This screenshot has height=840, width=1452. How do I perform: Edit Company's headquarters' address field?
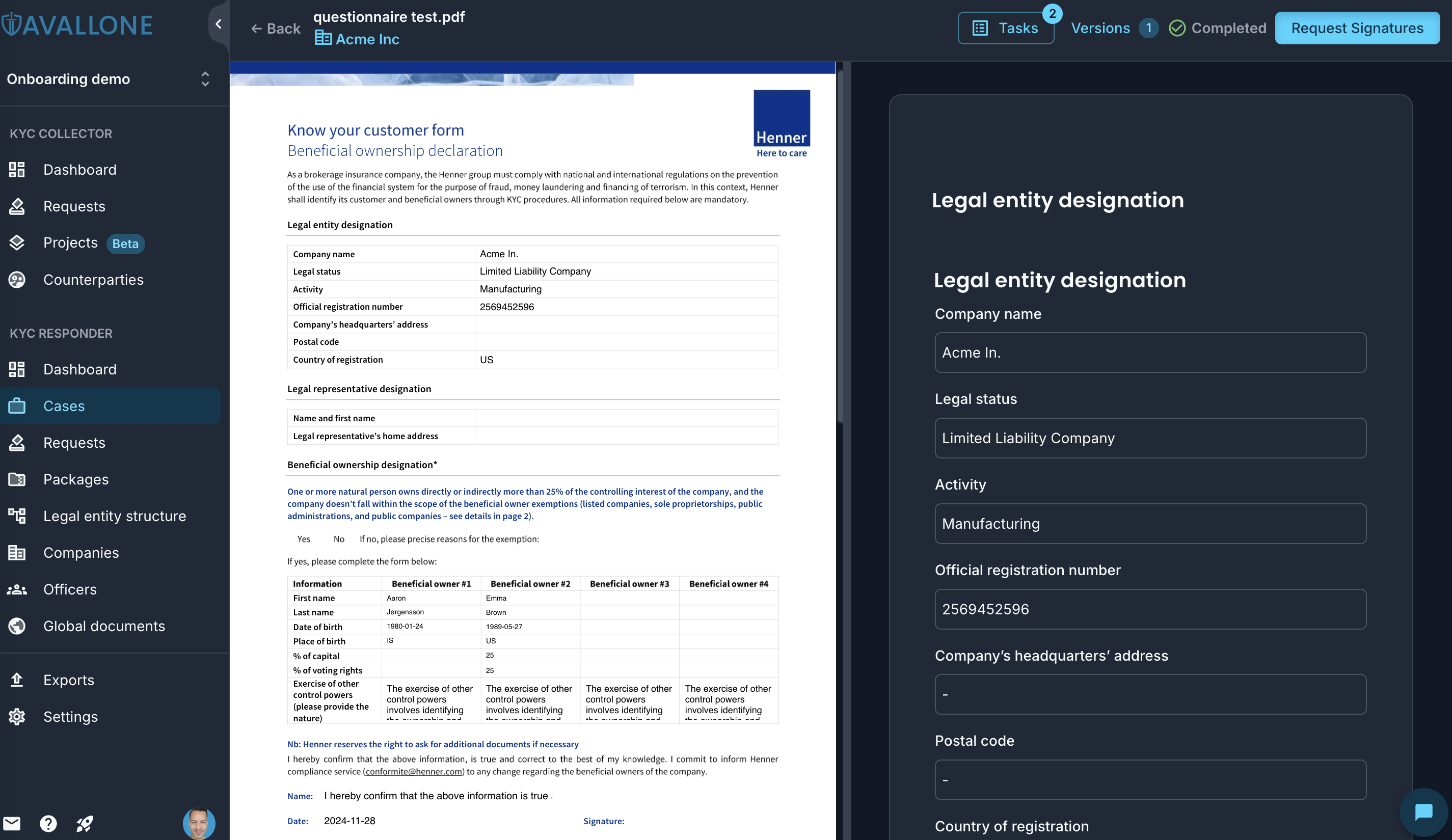tap(1150, 694)
